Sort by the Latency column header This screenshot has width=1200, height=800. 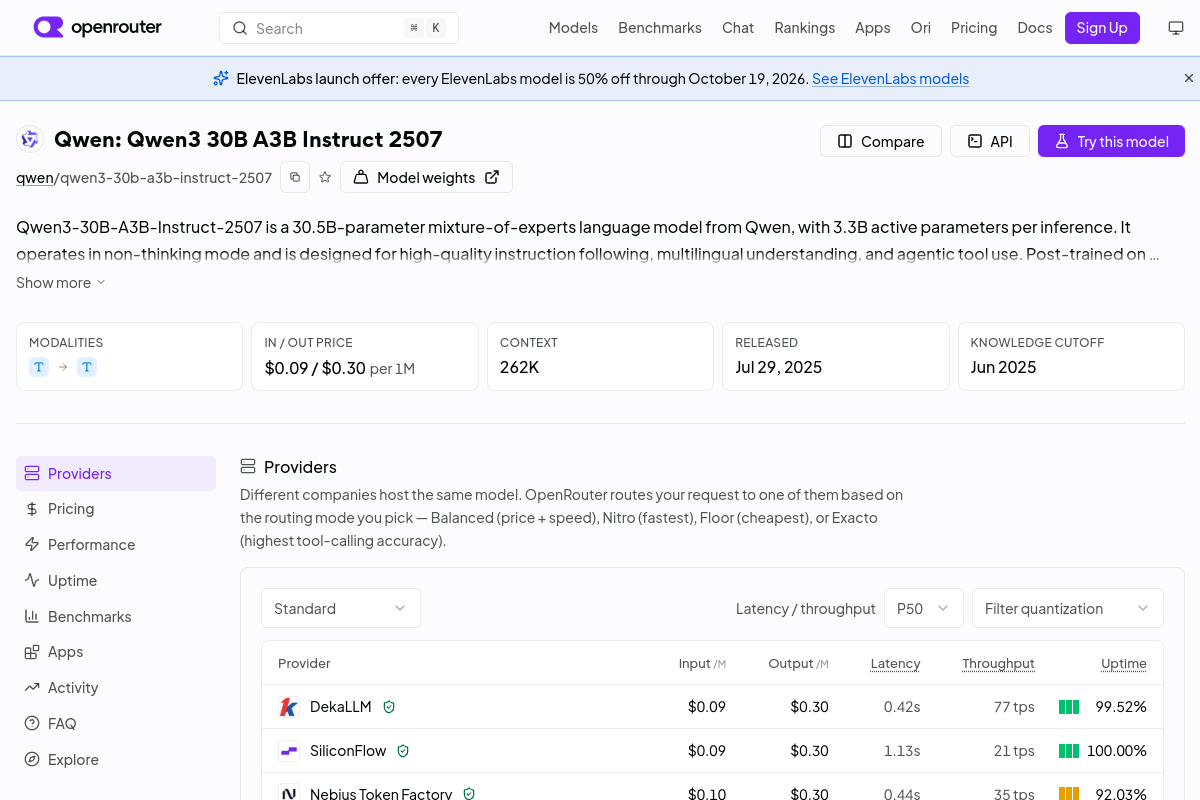(895, 663)
